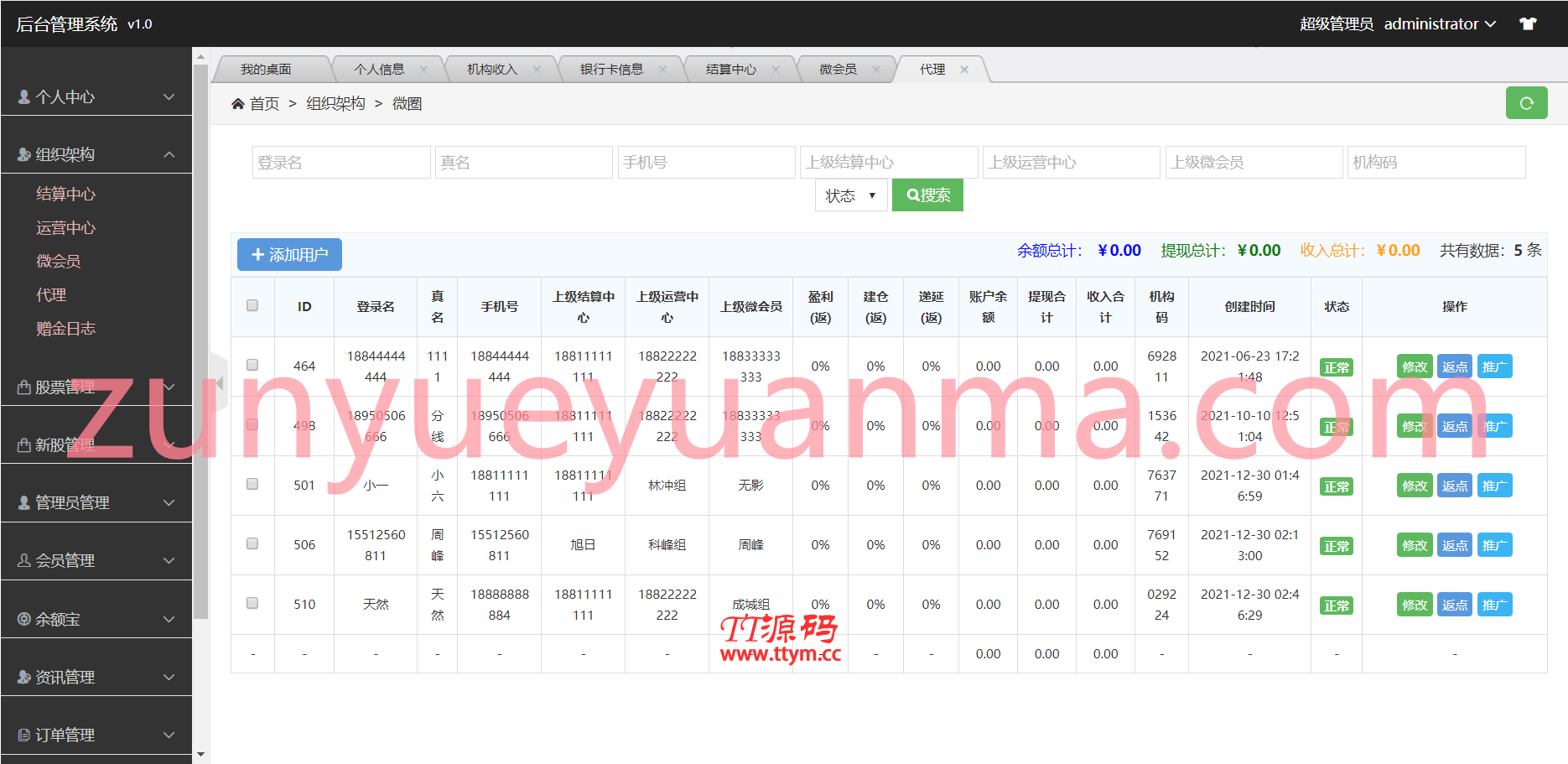The width and height of the screenshot is (1568, 764).
Task: Click 个人中心 user icon in sidebar
Action: point(24,97)
